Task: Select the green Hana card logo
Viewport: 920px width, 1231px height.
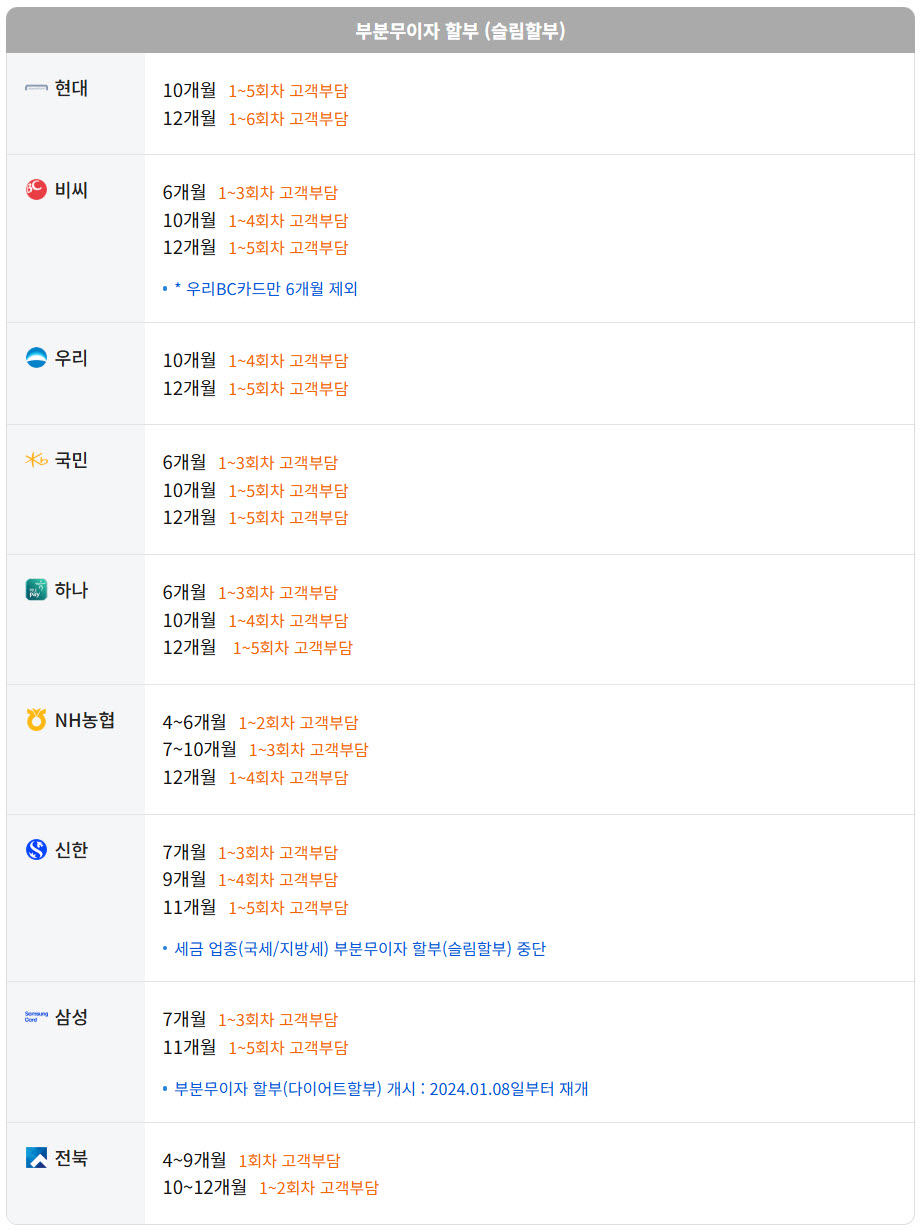Action: (x=36, y=590)
